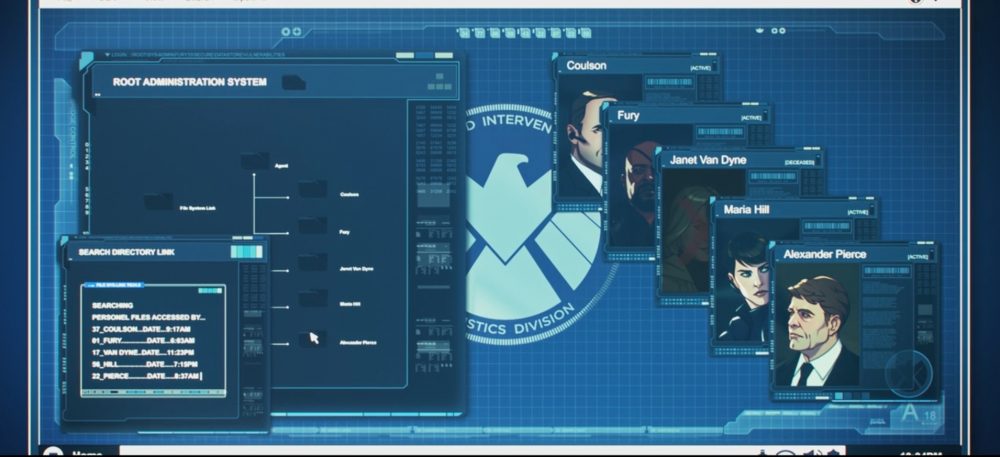The width and height of the screenshot is (1000, 457).
Task: Open the Coulson folder icon
Action: 312,189
